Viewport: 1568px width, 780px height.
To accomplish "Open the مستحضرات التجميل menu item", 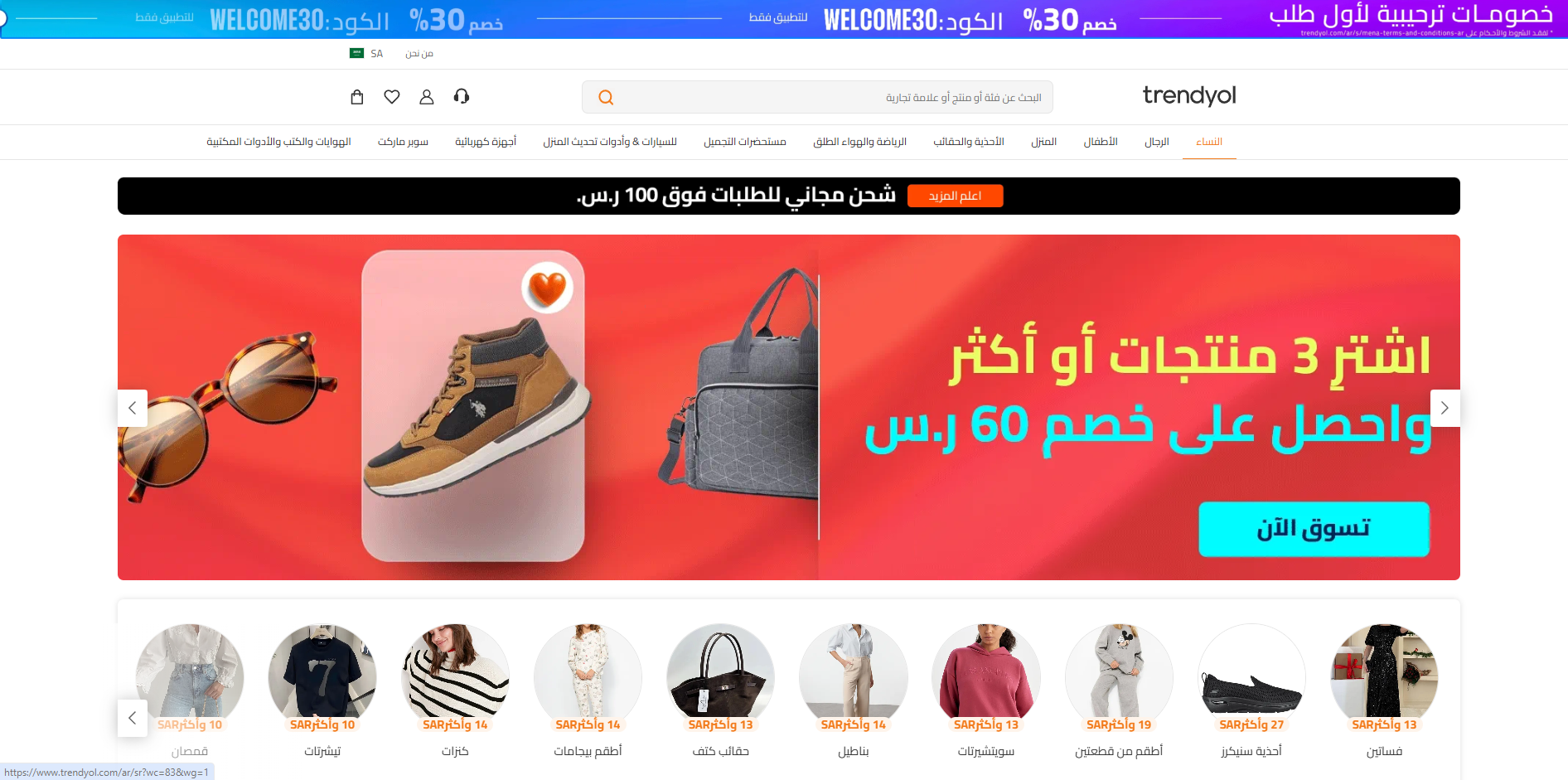I will (x=745, y=142).
